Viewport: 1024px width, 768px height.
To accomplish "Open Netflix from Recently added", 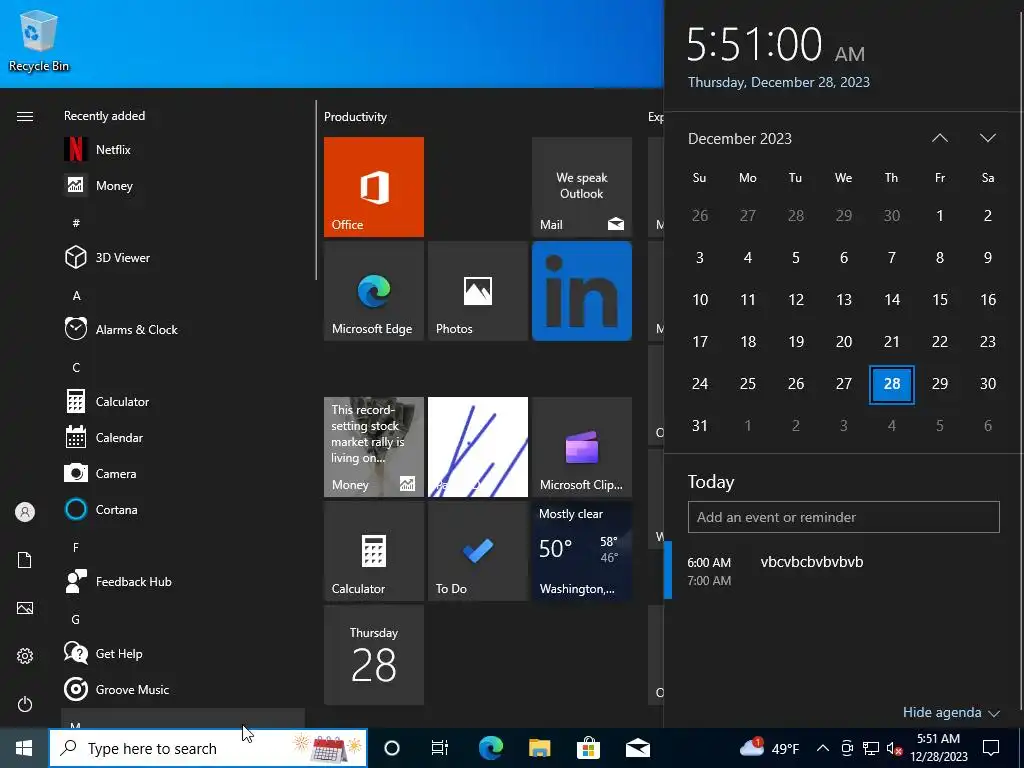I will click(x=183, y=150).
